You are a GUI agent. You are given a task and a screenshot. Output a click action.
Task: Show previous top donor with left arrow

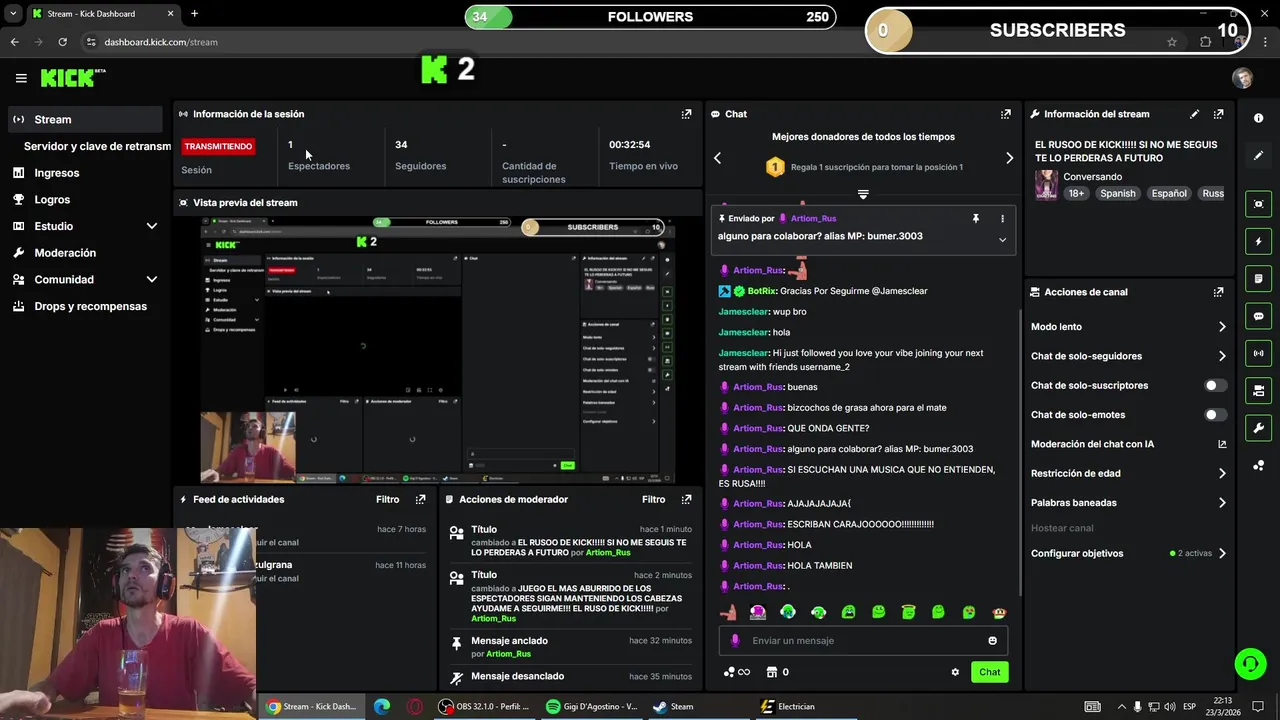(x=717, y=158)
